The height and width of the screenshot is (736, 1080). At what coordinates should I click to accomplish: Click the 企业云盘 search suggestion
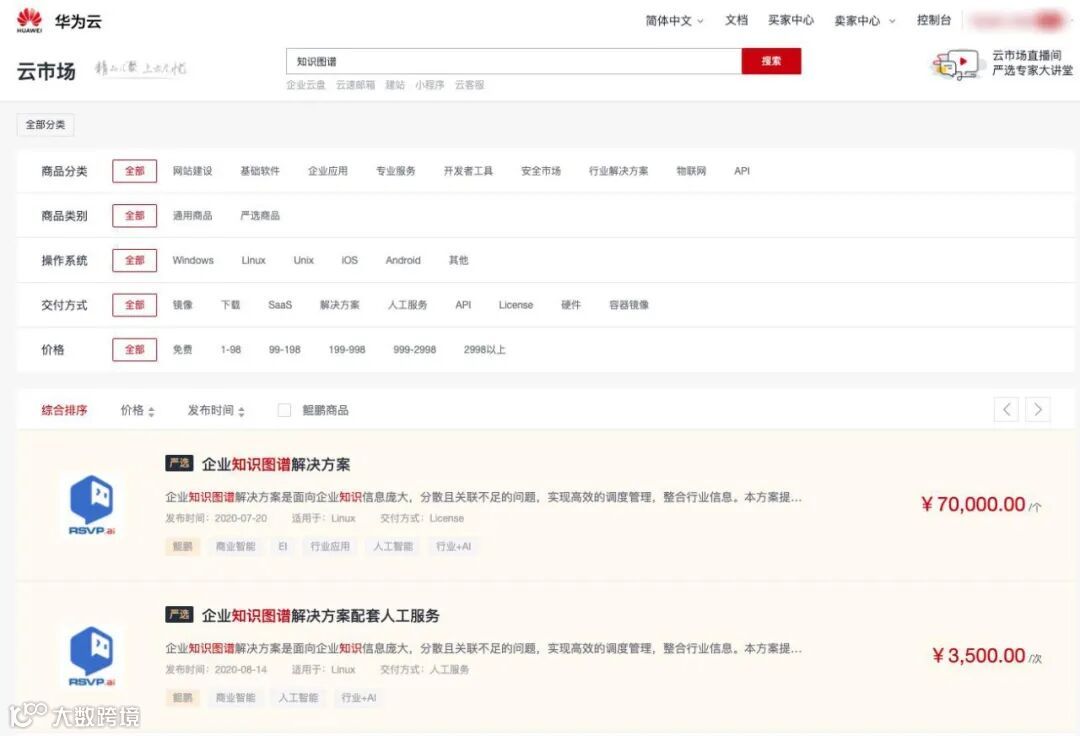click(x=306, y=85)
